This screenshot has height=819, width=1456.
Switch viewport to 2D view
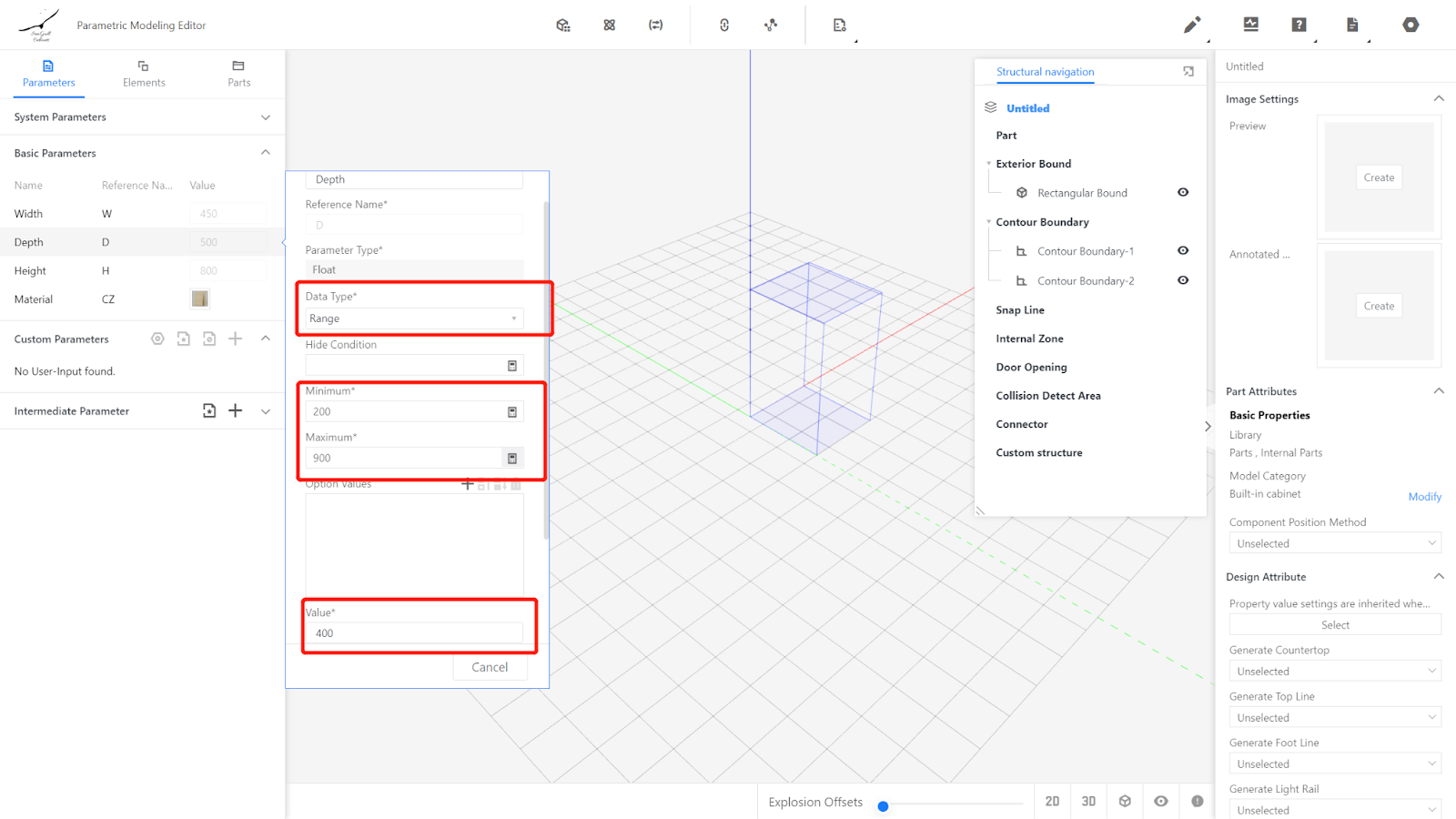pos(1052,801)
